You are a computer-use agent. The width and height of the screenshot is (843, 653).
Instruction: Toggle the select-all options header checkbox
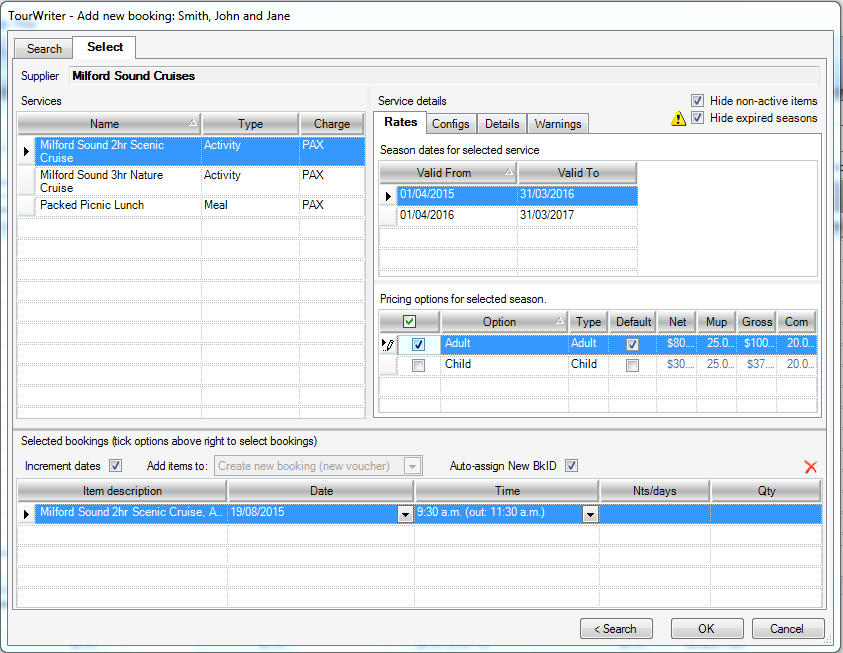(x=410, y=322)
